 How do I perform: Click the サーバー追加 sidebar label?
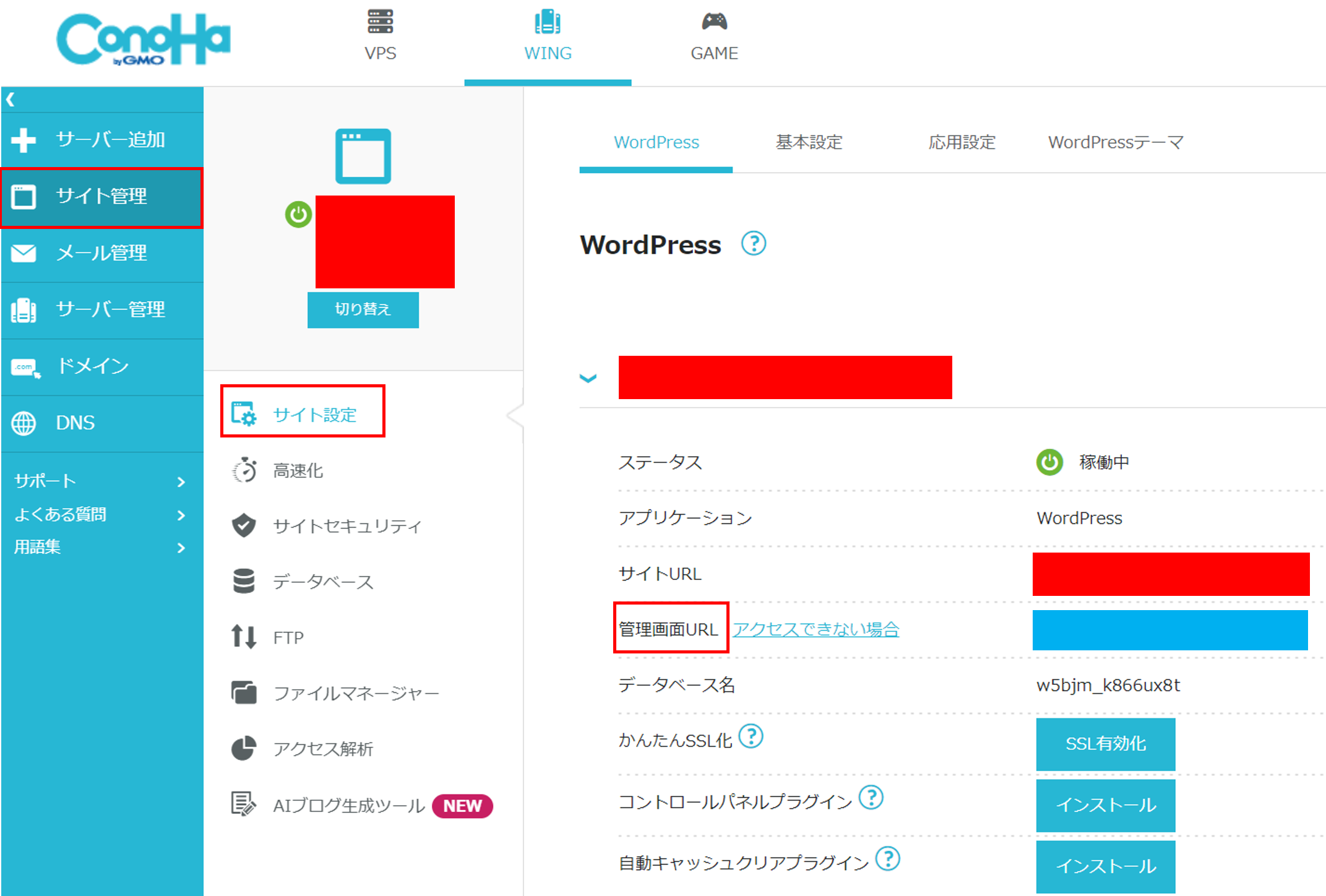tap(110, 140)
